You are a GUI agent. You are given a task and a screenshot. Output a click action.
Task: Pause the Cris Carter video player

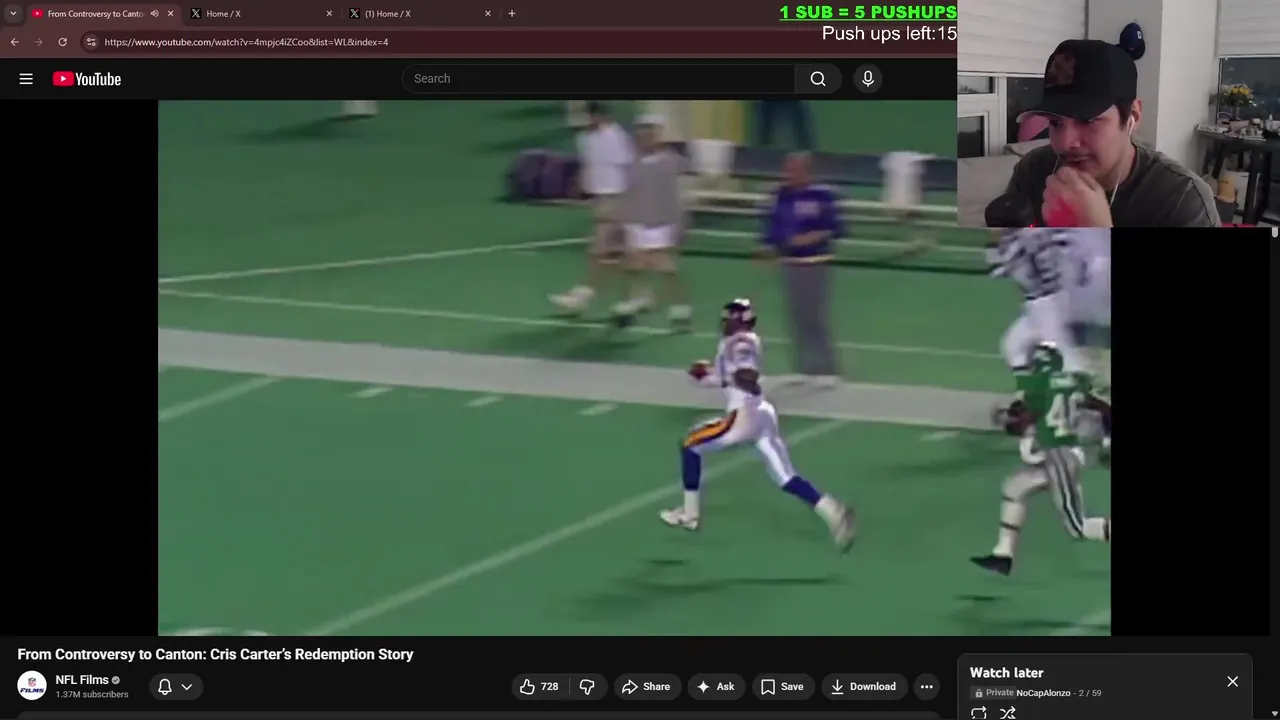click(x=634, y=367)
